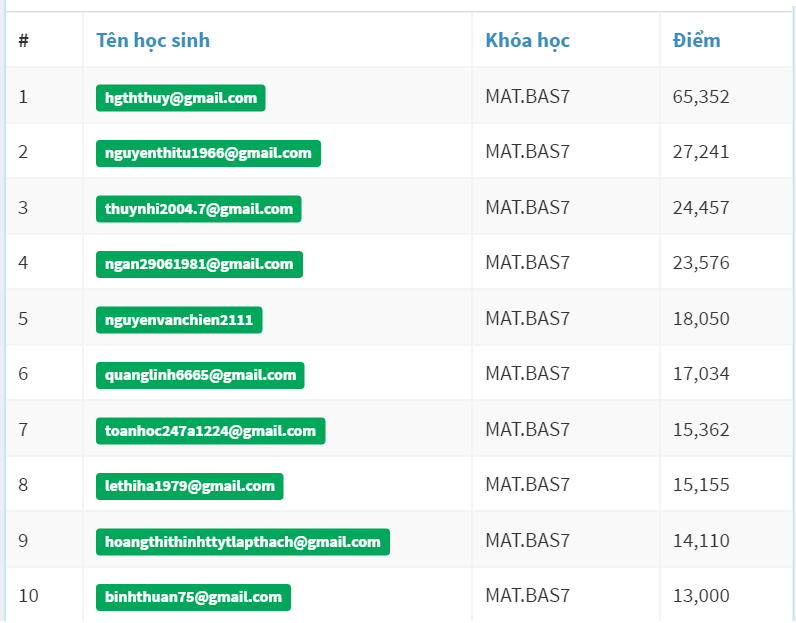The image size is (796, 623).
Task: Click MAT.BAS7 course in quanglinh6665 row
Action: (x=527, y=373)
